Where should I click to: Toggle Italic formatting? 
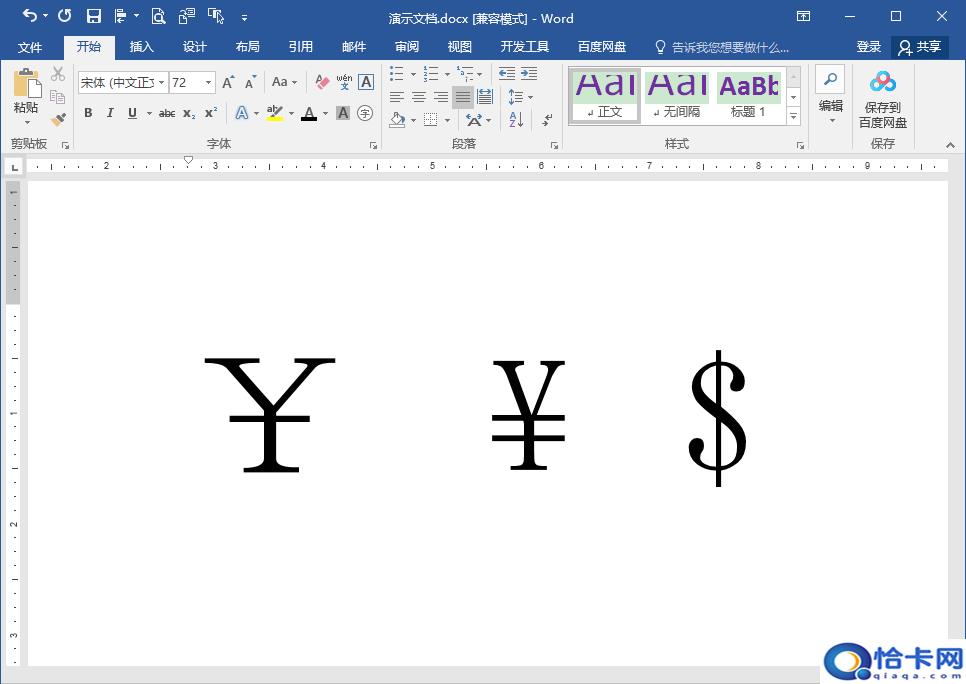[x=110, y=113]
